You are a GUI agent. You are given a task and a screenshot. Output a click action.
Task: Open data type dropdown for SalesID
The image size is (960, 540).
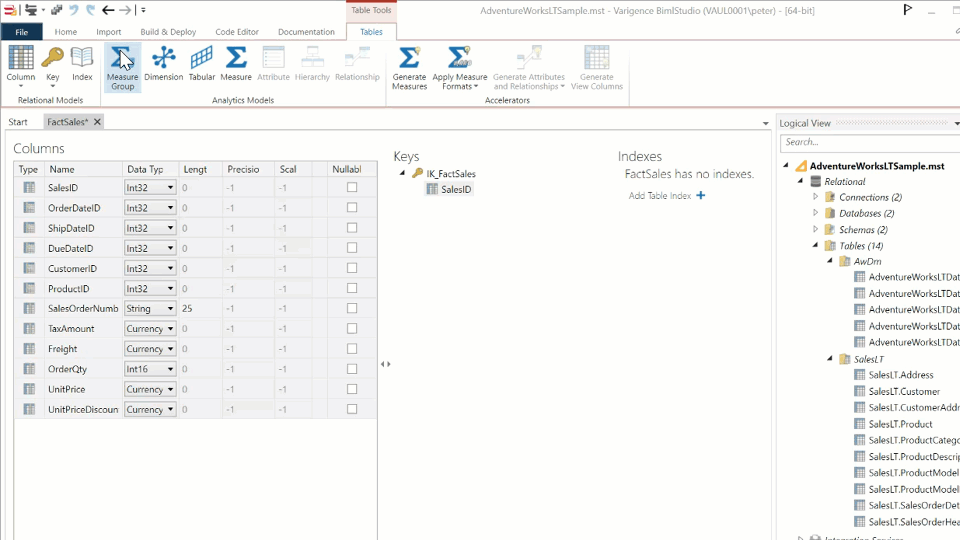tap(170, 188)
